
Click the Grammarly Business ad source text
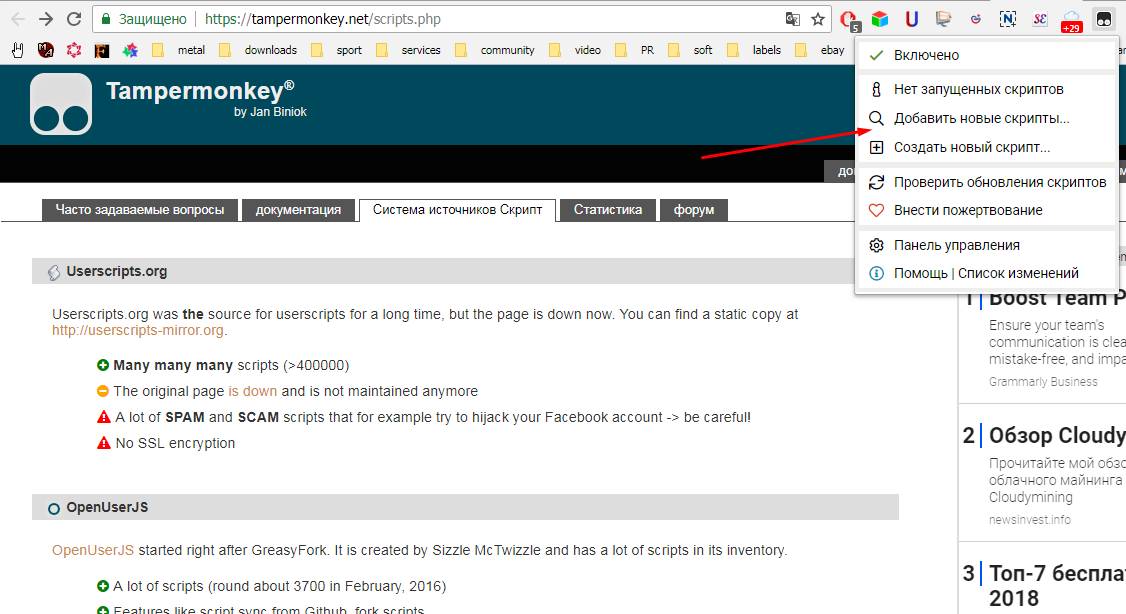tap(1043, 382)
